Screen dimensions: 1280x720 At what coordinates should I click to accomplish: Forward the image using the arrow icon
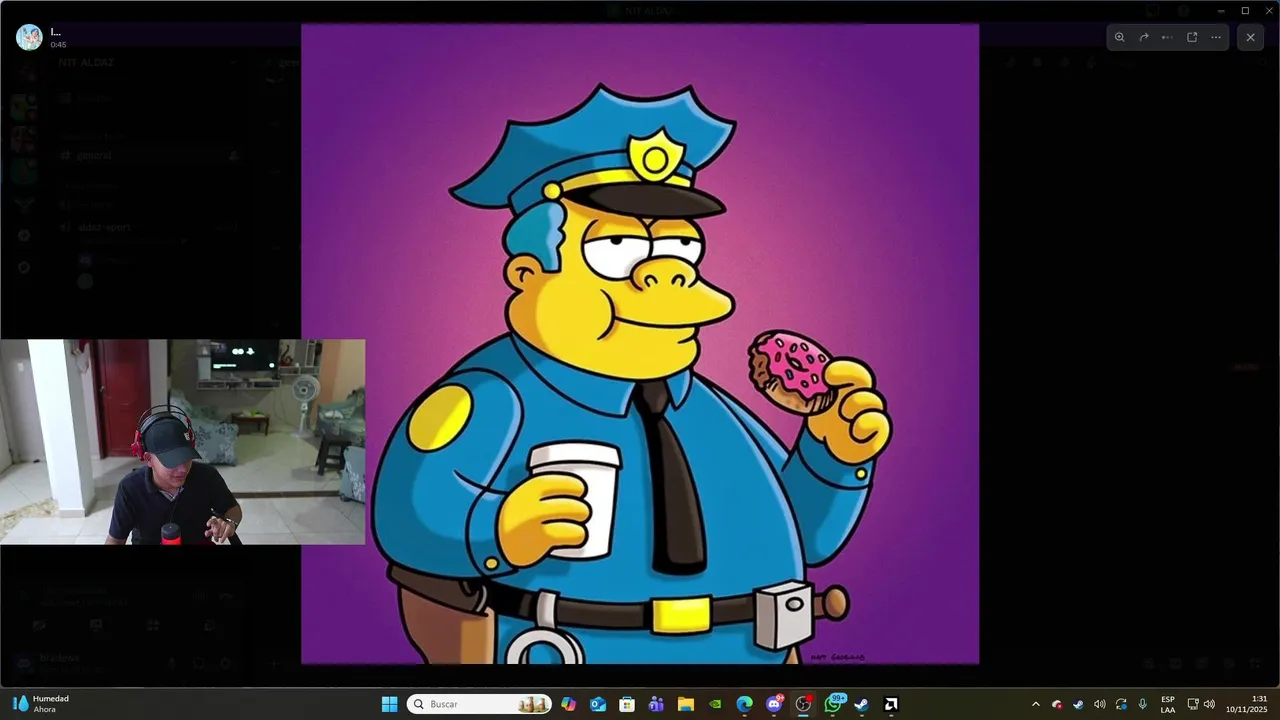1144,37
